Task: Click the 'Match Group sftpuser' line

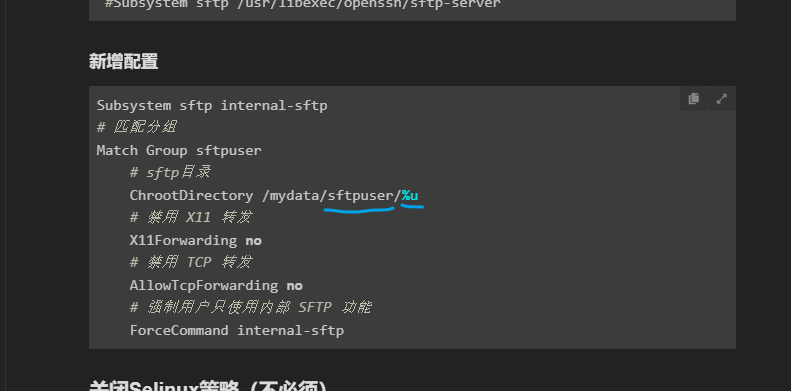Action: pos(179,150)
